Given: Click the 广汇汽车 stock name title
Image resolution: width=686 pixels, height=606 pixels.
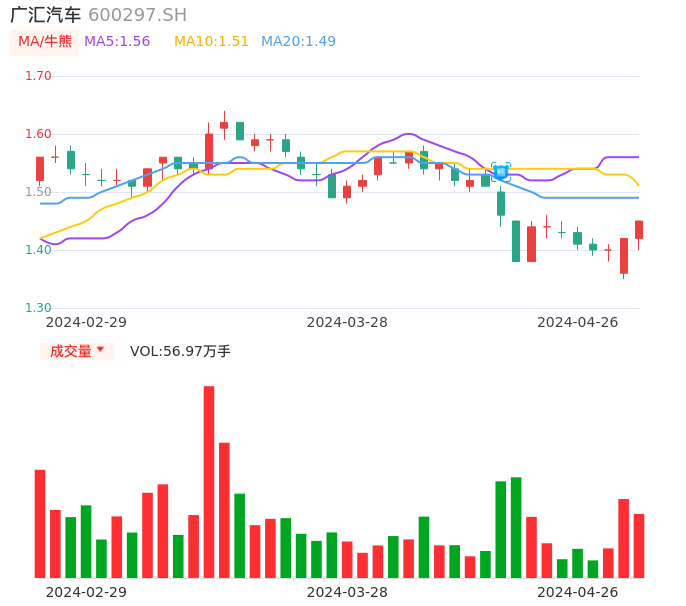Looking at the screenshot, I should [x=46, y=15].
